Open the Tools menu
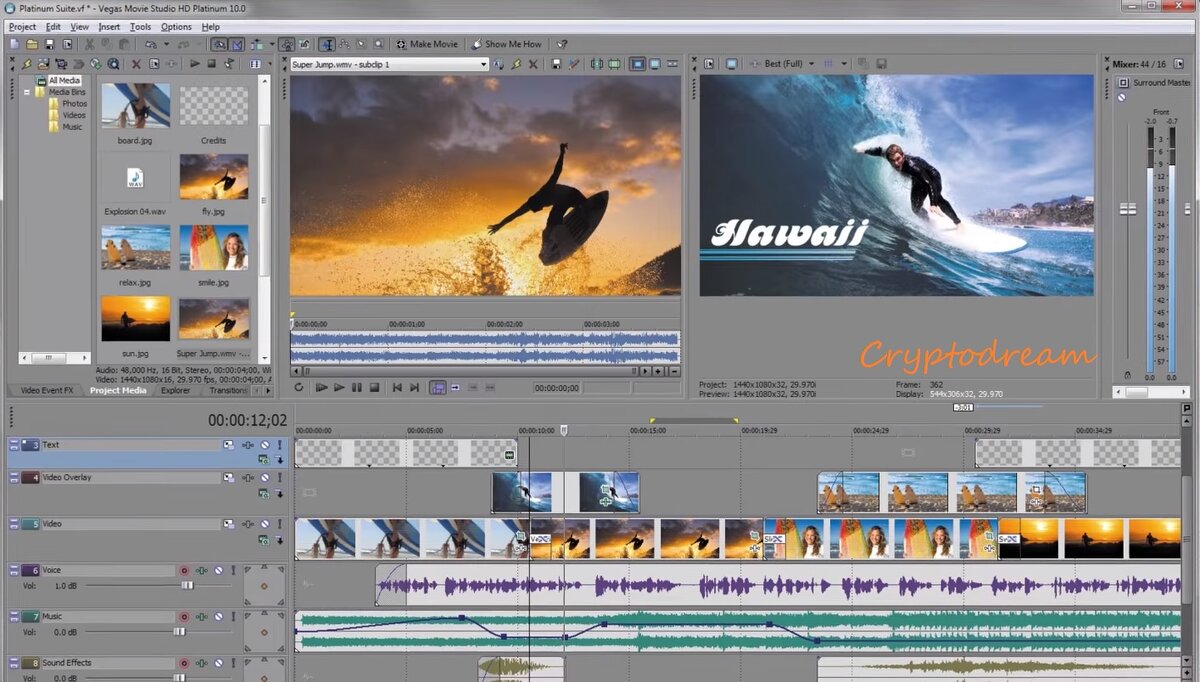The width and height of the screenshot is (1200, 682). tap(141, 27)
